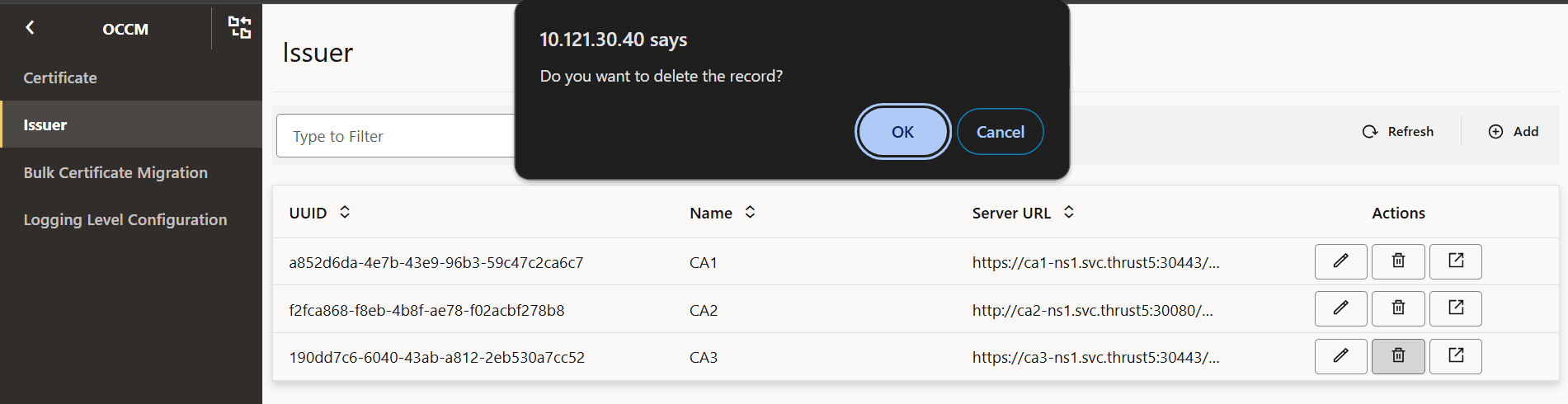
Task: Sort table by UUID column
Action: coord(345,213)
